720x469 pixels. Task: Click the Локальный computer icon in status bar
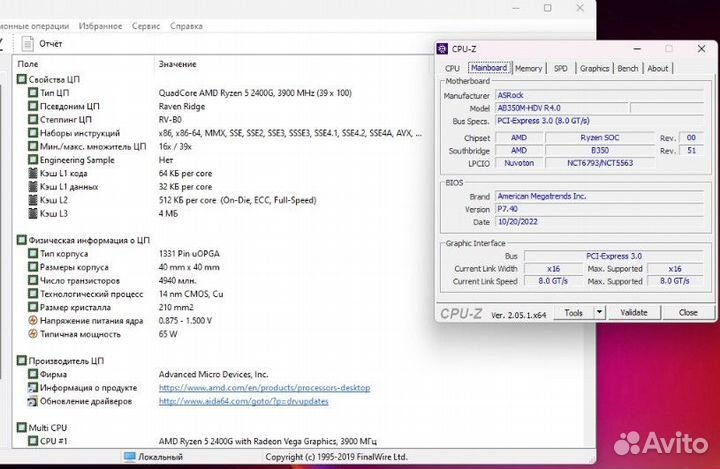pyautogui.click(x=130, y=457)
